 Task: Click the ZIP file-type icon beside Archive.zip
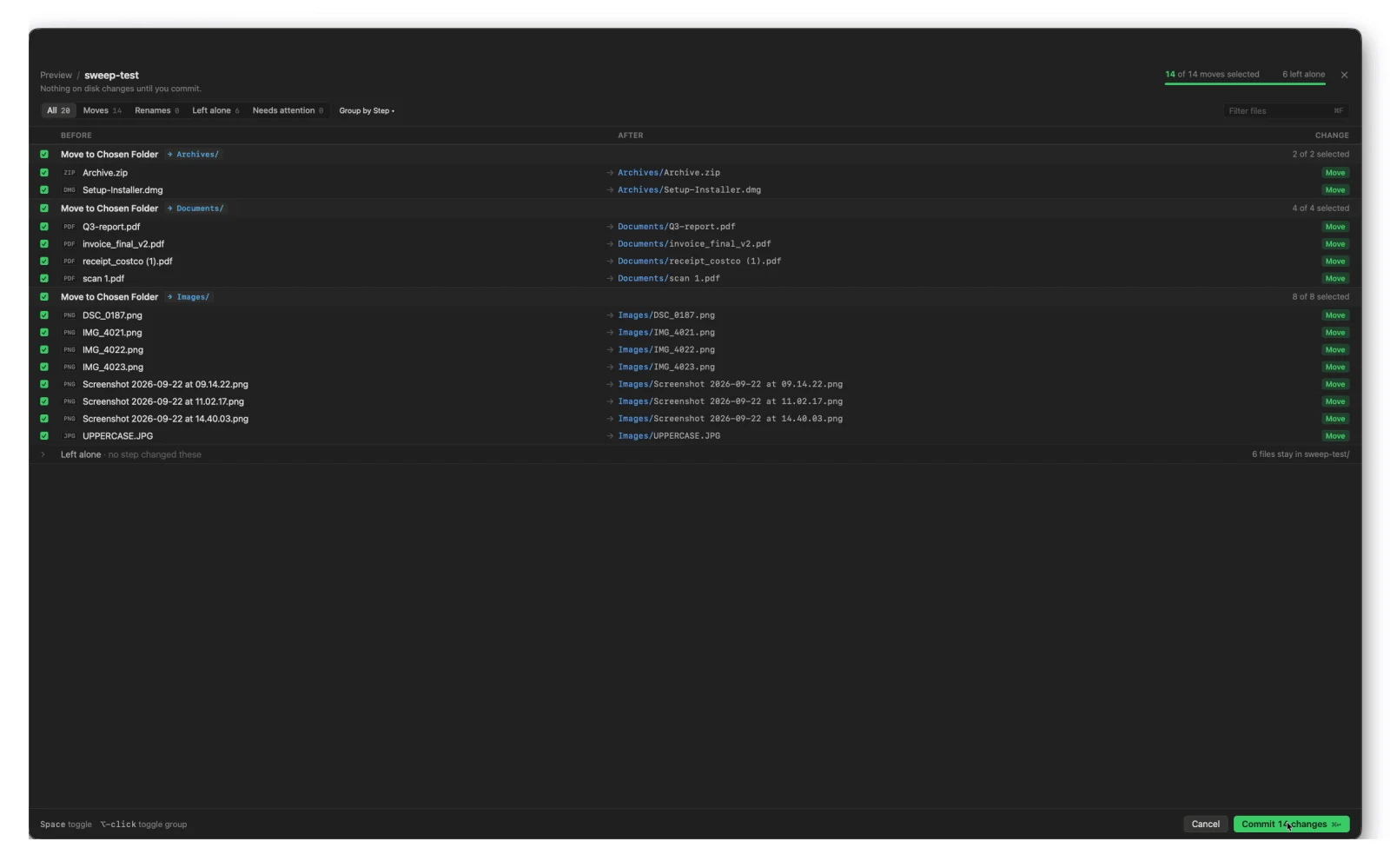tap(69, 173)
